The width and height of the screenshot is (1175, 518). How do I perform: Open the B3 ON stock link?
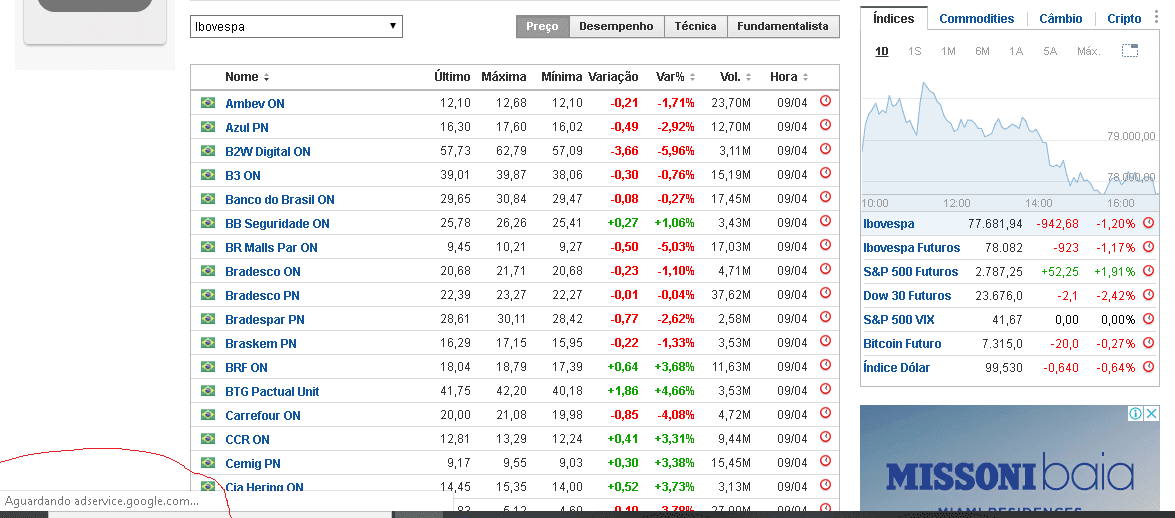[x=243, y=175]
